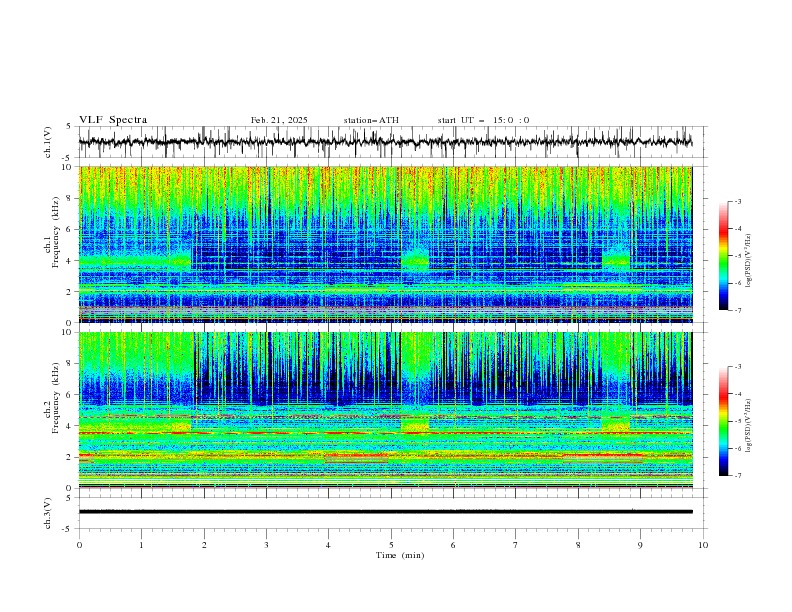Click the "start UT = 15:0 :0" header text
The height and width of the screenshot is (612, 792).
(484, 120)
